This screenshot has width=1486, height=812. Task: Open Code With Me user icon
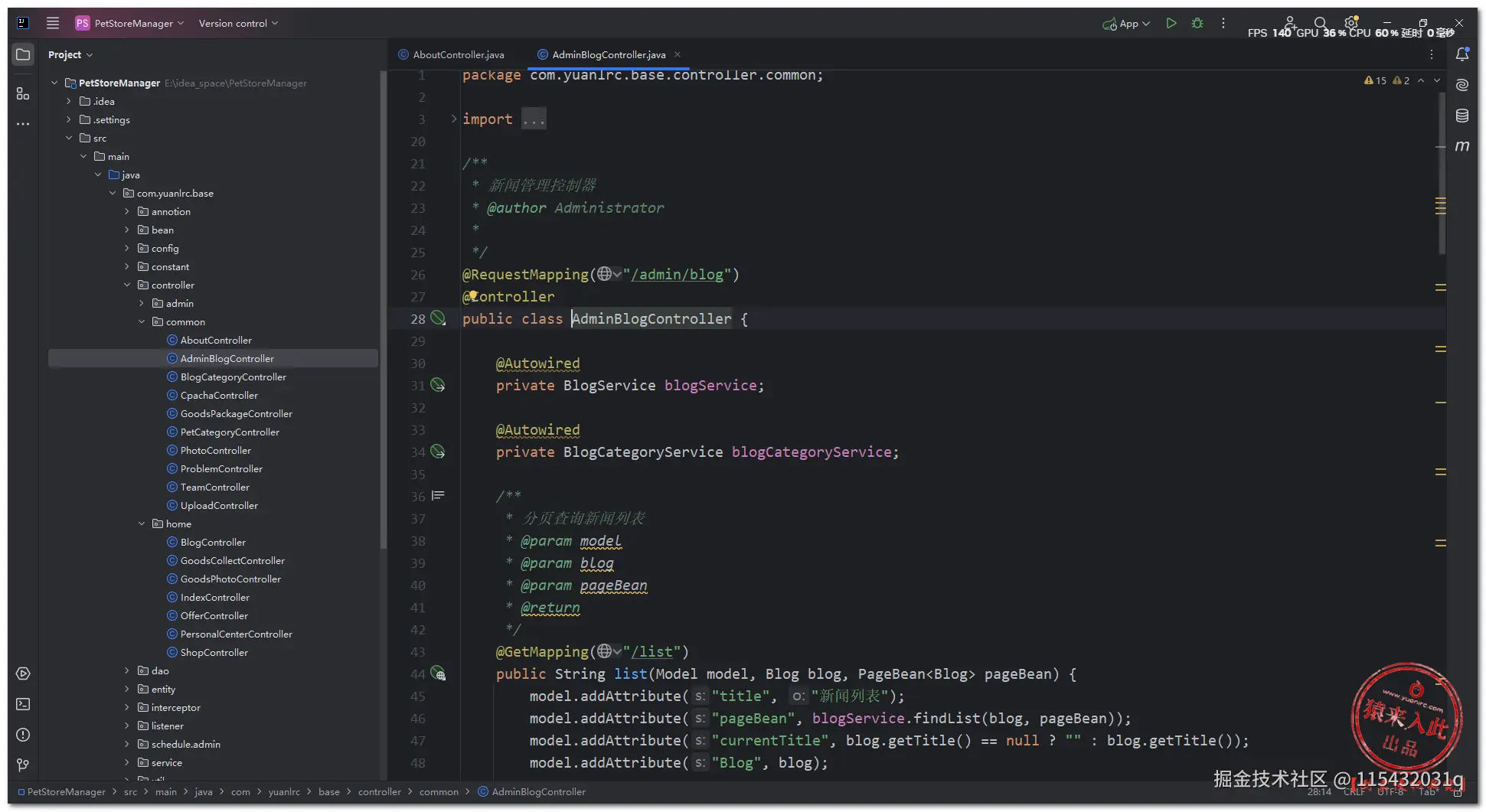1290,23
